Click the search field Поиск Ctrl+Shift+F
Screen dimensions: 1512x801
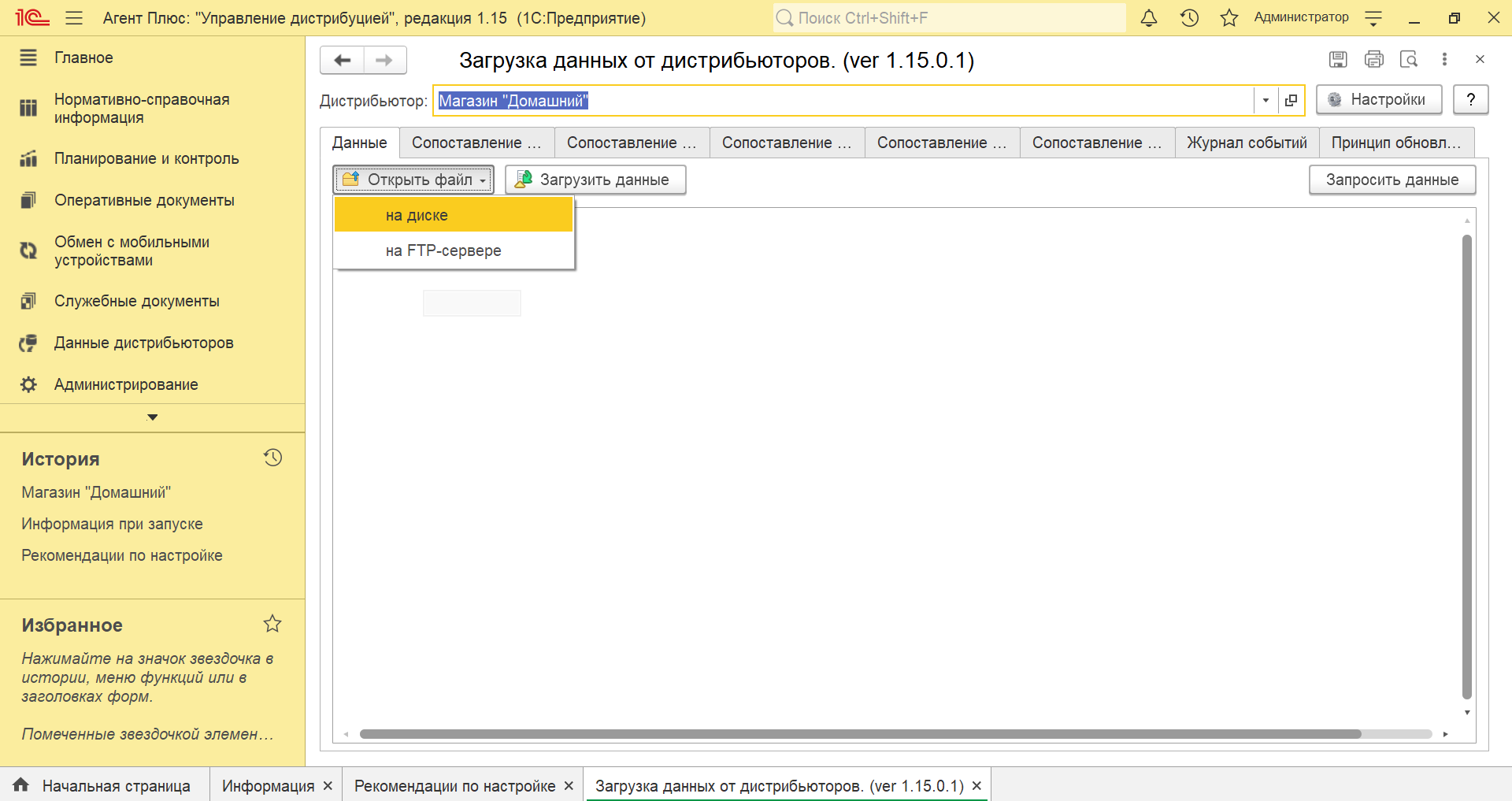click(949, 17)
